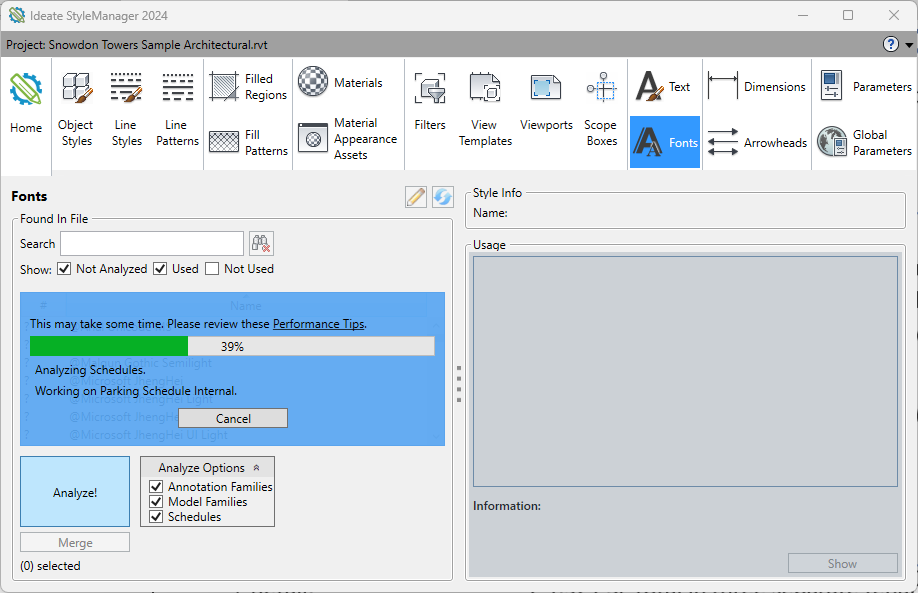Click 'Analyzing Schedules.' status text
The image size is (918, 593).
[90, 370]
